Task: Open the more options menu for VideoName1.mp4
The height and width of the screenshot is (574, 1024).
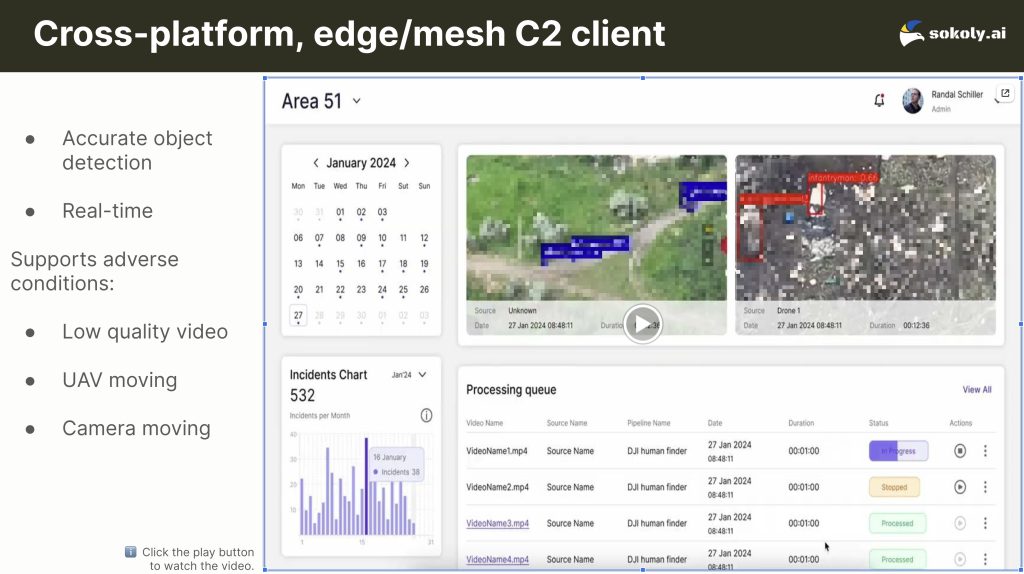Action: point(985,451)
